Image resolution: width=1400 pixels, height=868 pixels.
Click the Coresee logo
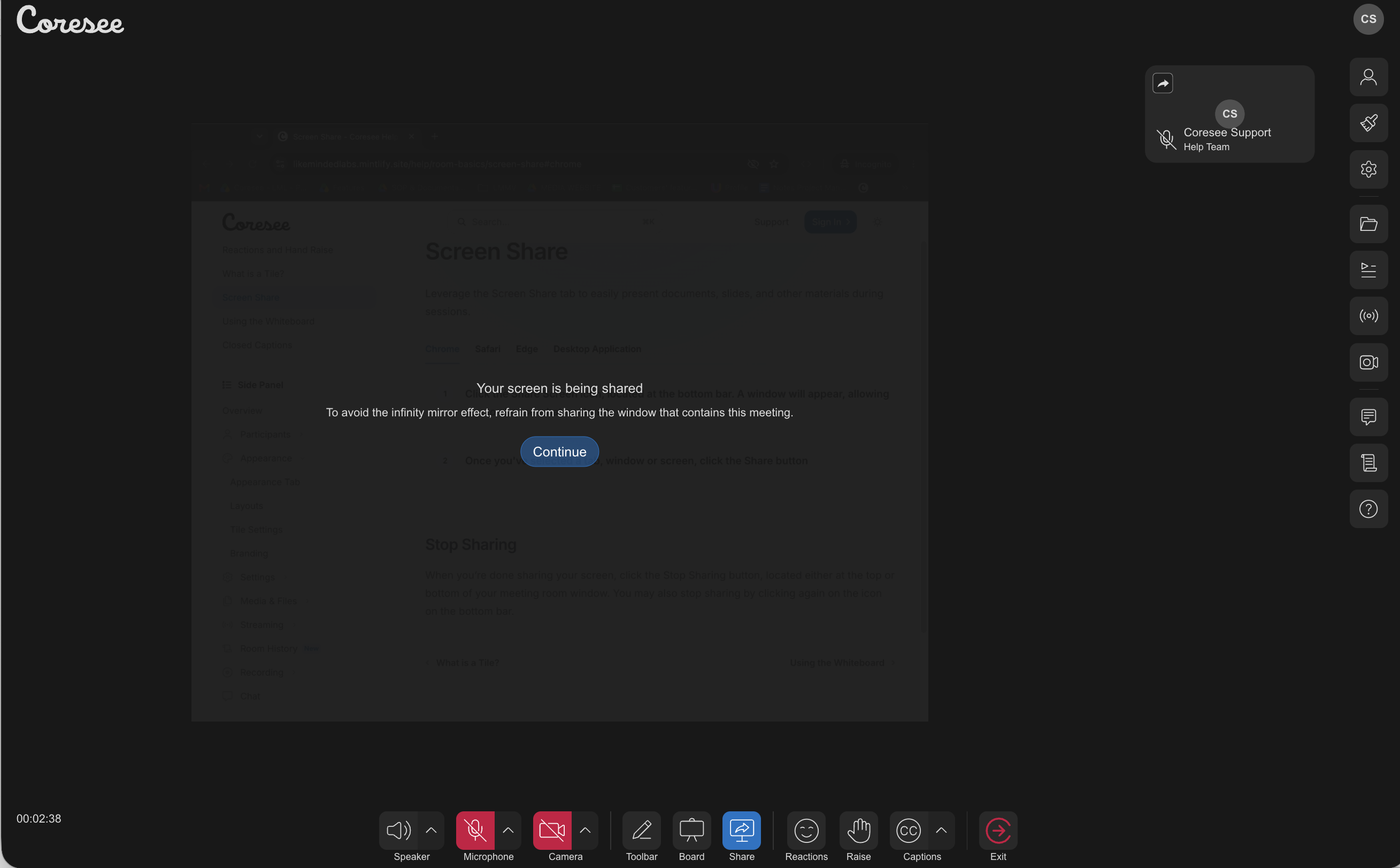click(70, 20)
